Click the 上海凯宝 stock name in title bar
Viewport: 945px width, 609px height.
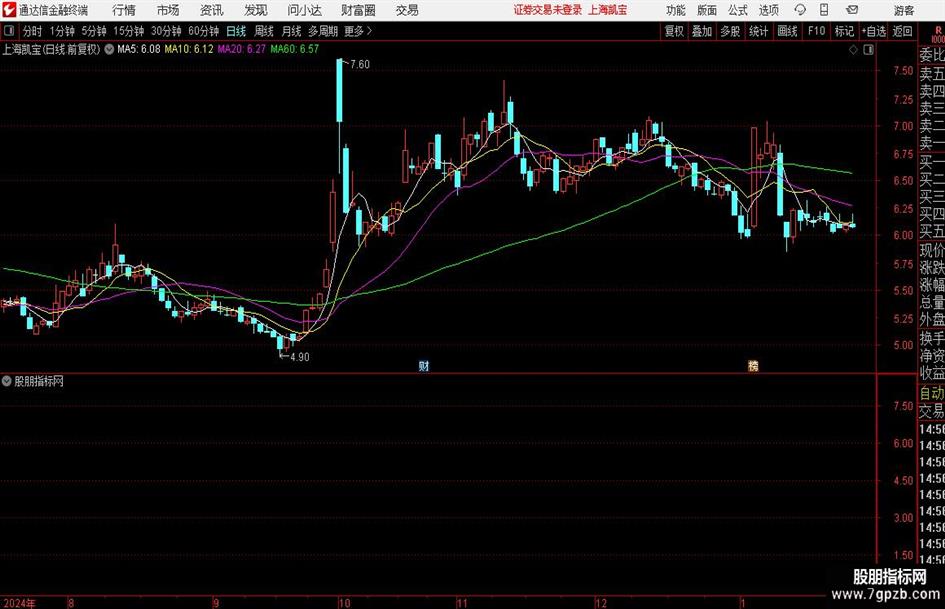608,10
